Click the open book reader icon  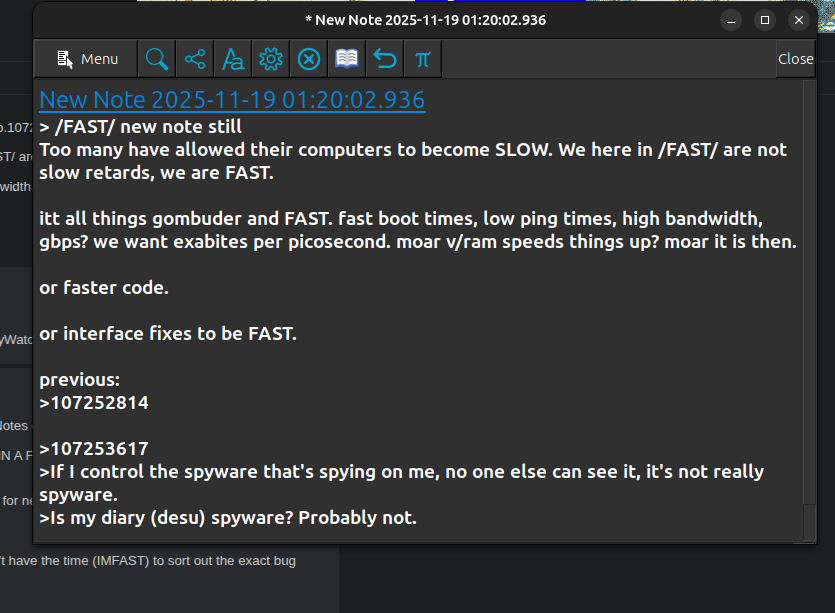click(x=347, y=59)
